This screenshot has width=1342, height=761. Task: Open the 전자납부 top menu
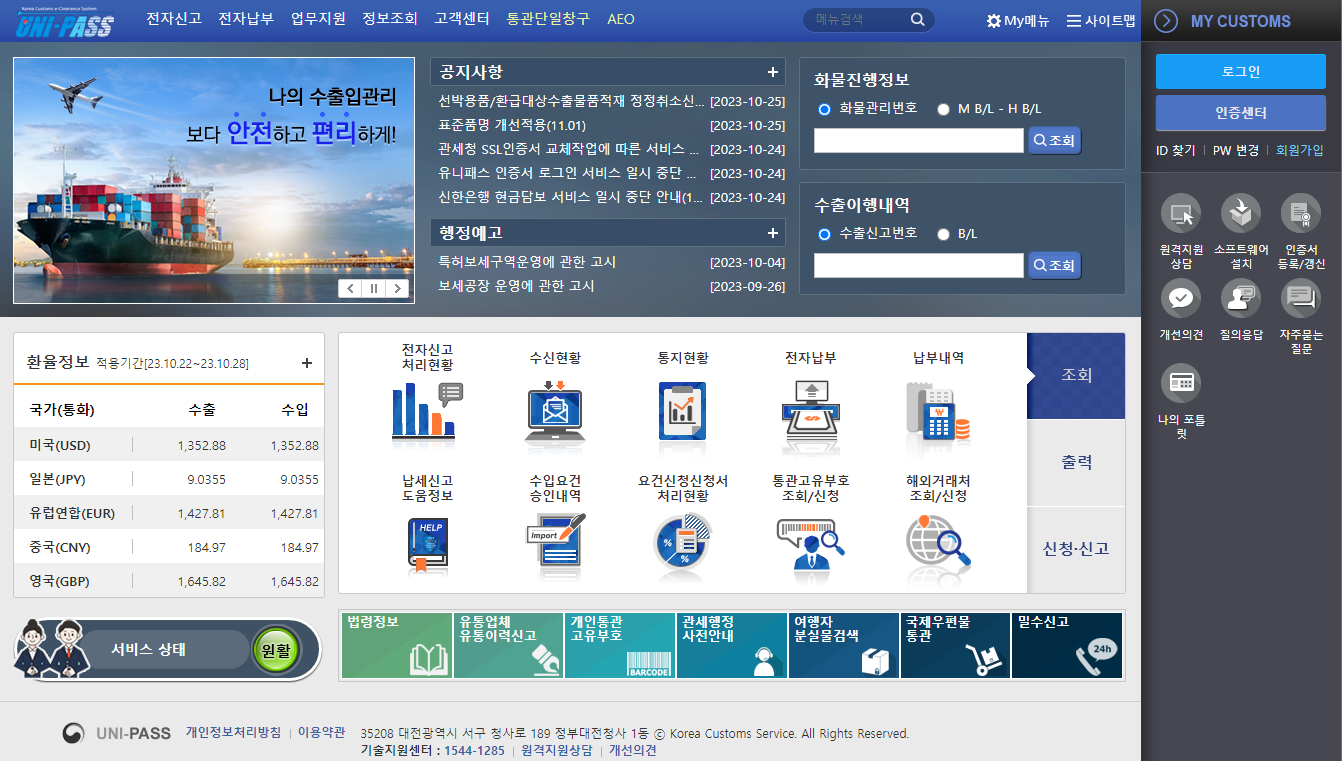(x=246, y=19)
